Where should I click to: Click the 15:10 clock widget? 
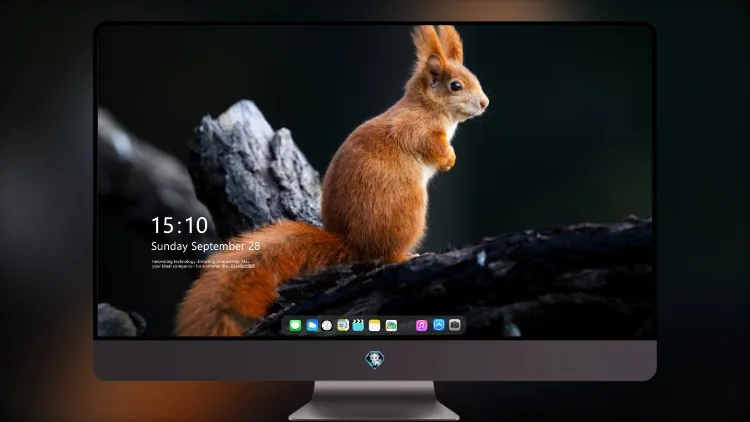coord(179,225)
